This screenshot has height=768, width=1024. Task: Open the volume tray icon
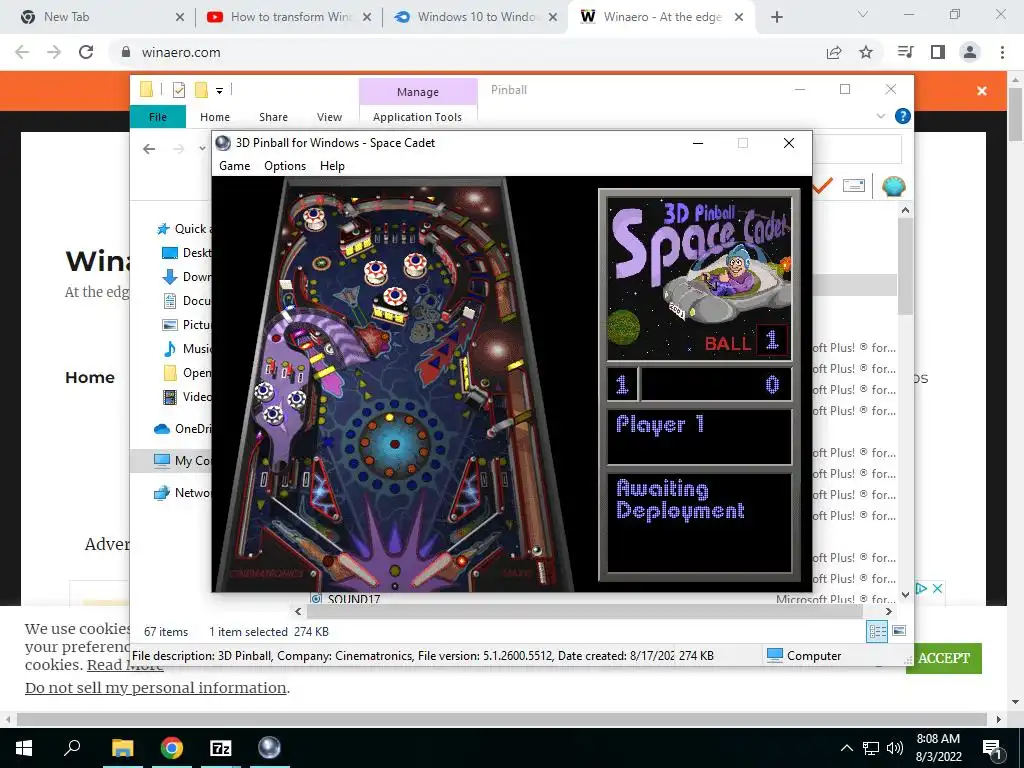894,748
